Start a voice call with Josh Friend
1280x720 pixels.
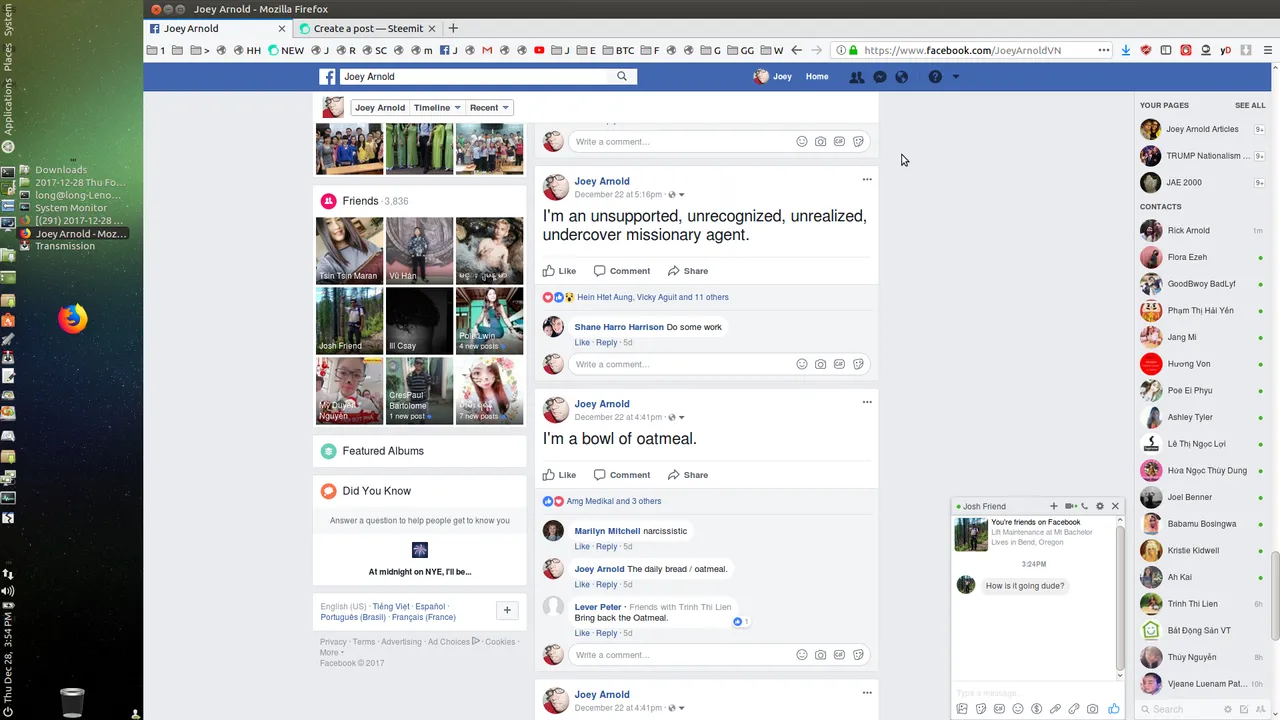(1084, 506)
